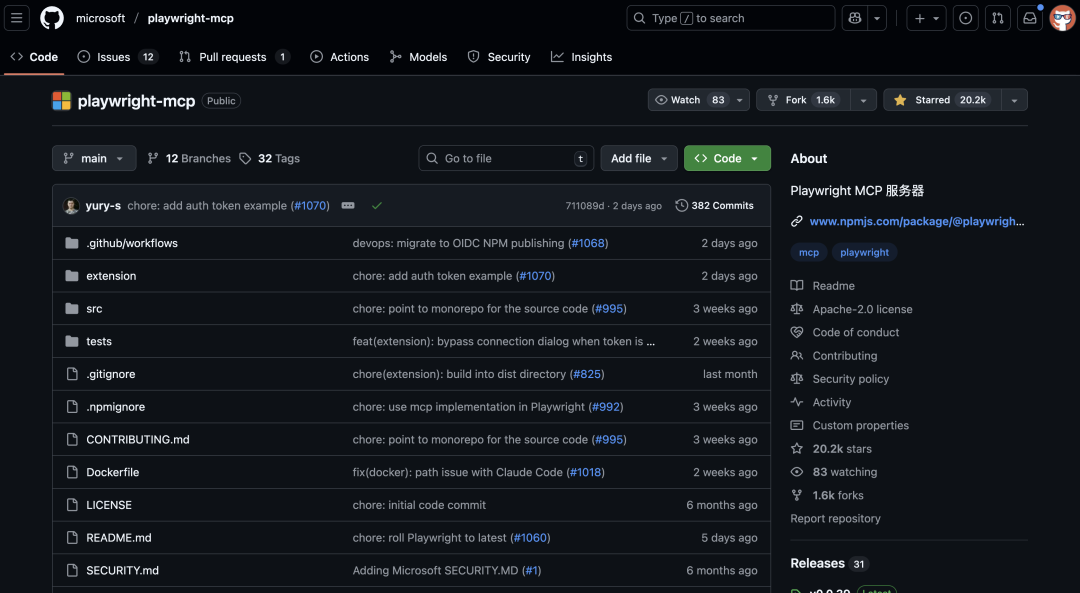Click the Go to file search field
The image size is (1080, 593).
[x=506, y=158]
